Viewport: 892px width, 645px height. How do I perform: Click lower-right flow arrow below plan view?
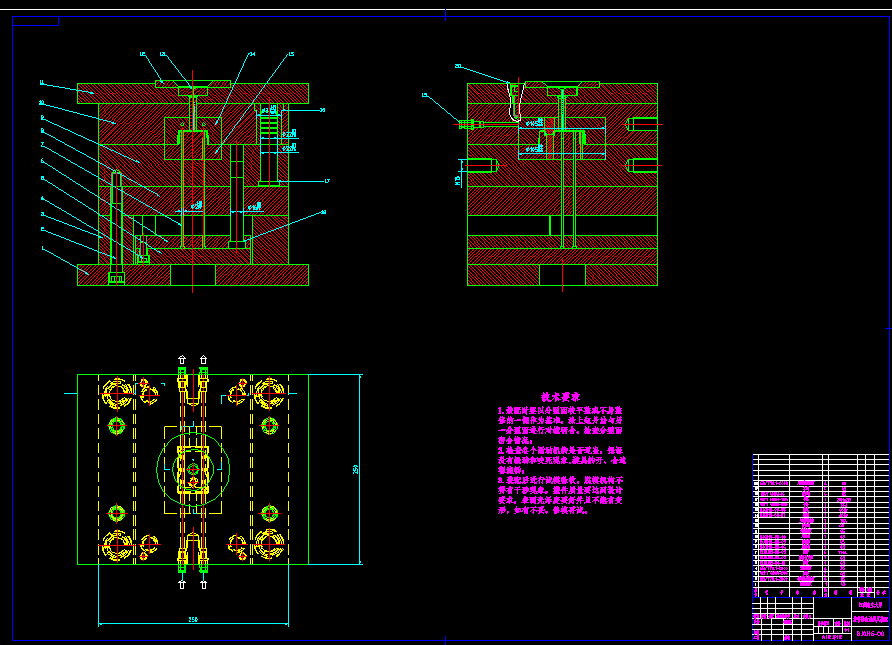pos(204,584)
